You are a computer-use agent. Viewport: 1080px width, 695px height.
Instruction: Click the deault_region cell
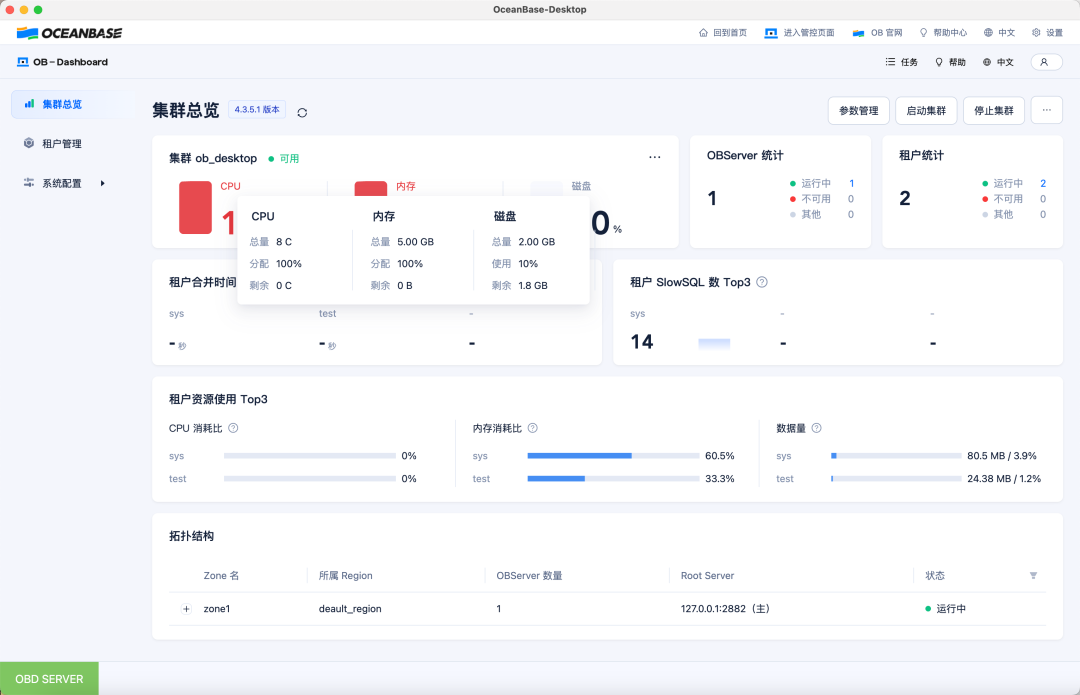point(350,609)
